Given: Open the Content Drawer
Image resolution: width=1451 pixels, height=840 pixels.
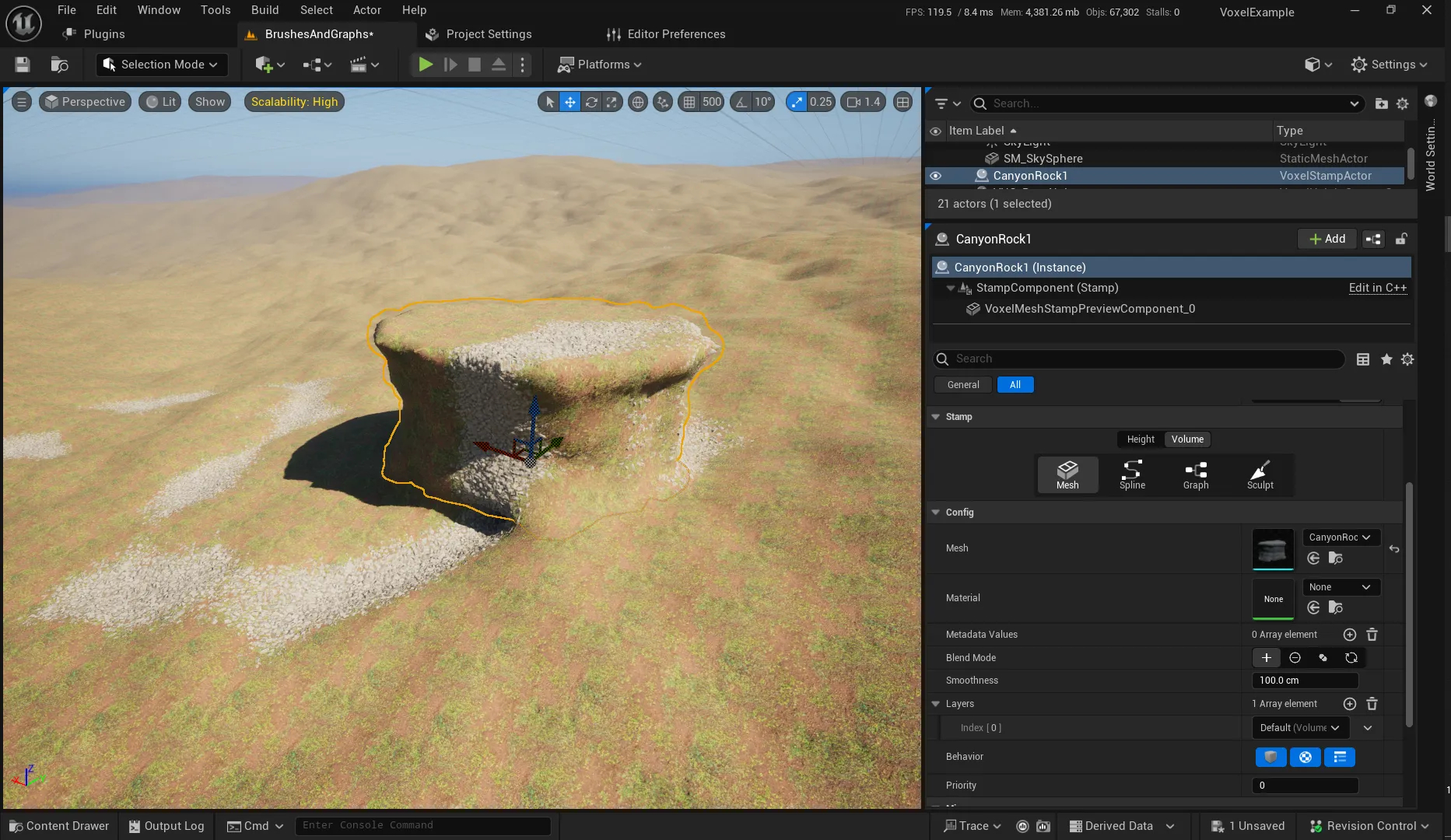Looking at the screenshot, I should [58, 825].
